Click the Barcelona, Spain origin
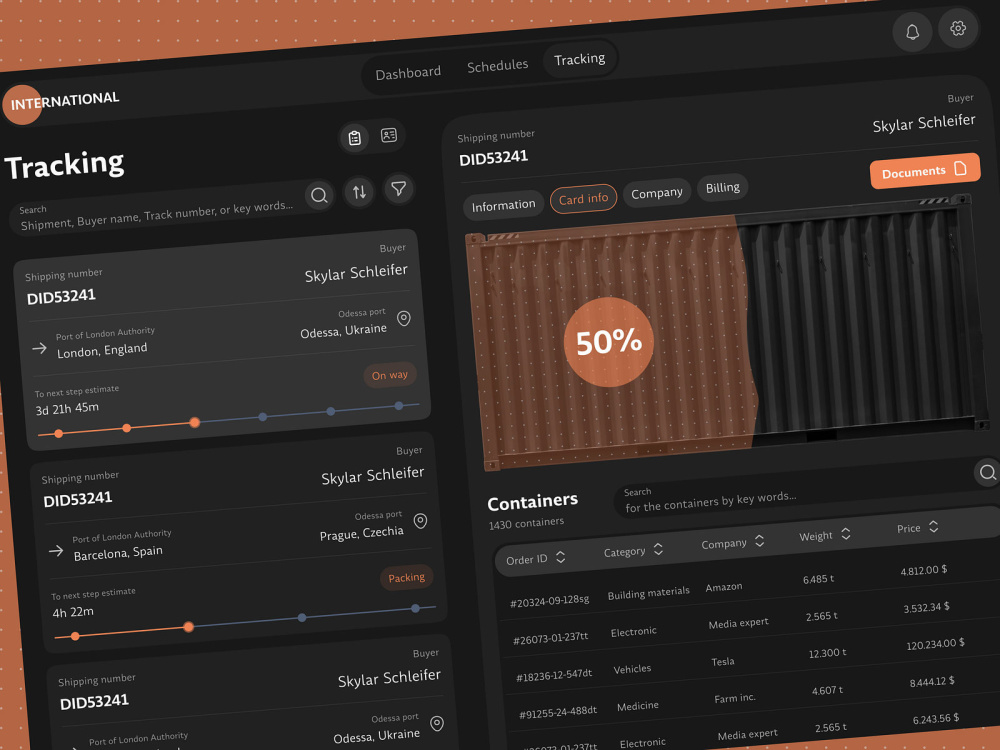 (118, 553)
